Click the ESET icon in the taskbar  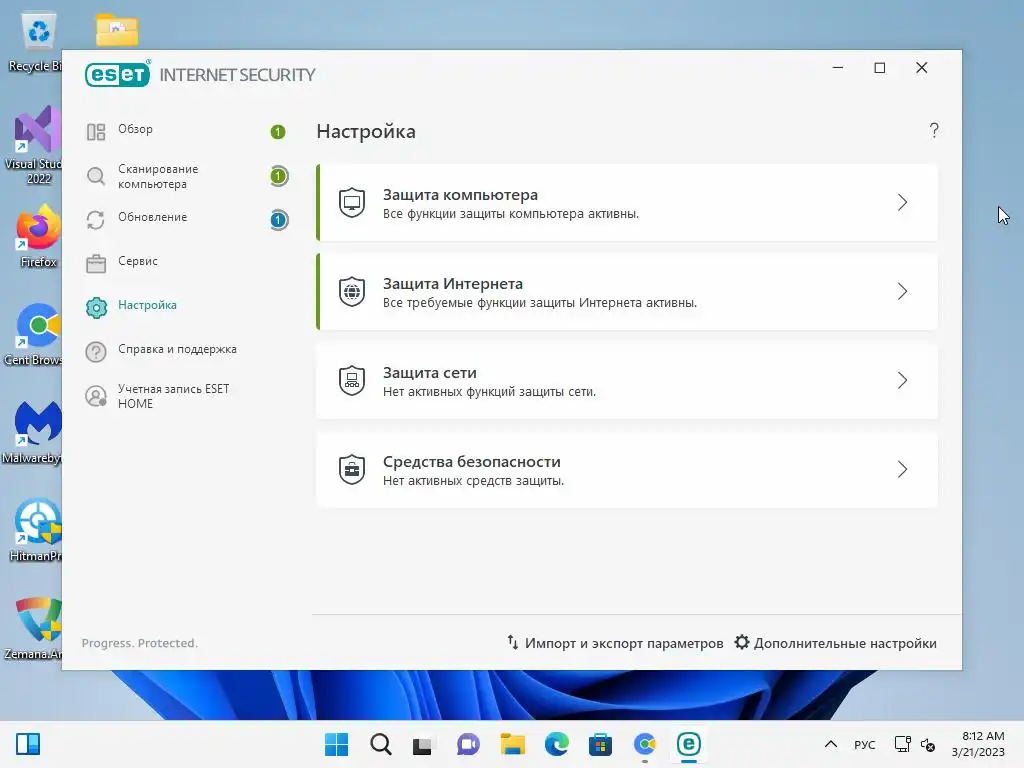tap(688, 744)
